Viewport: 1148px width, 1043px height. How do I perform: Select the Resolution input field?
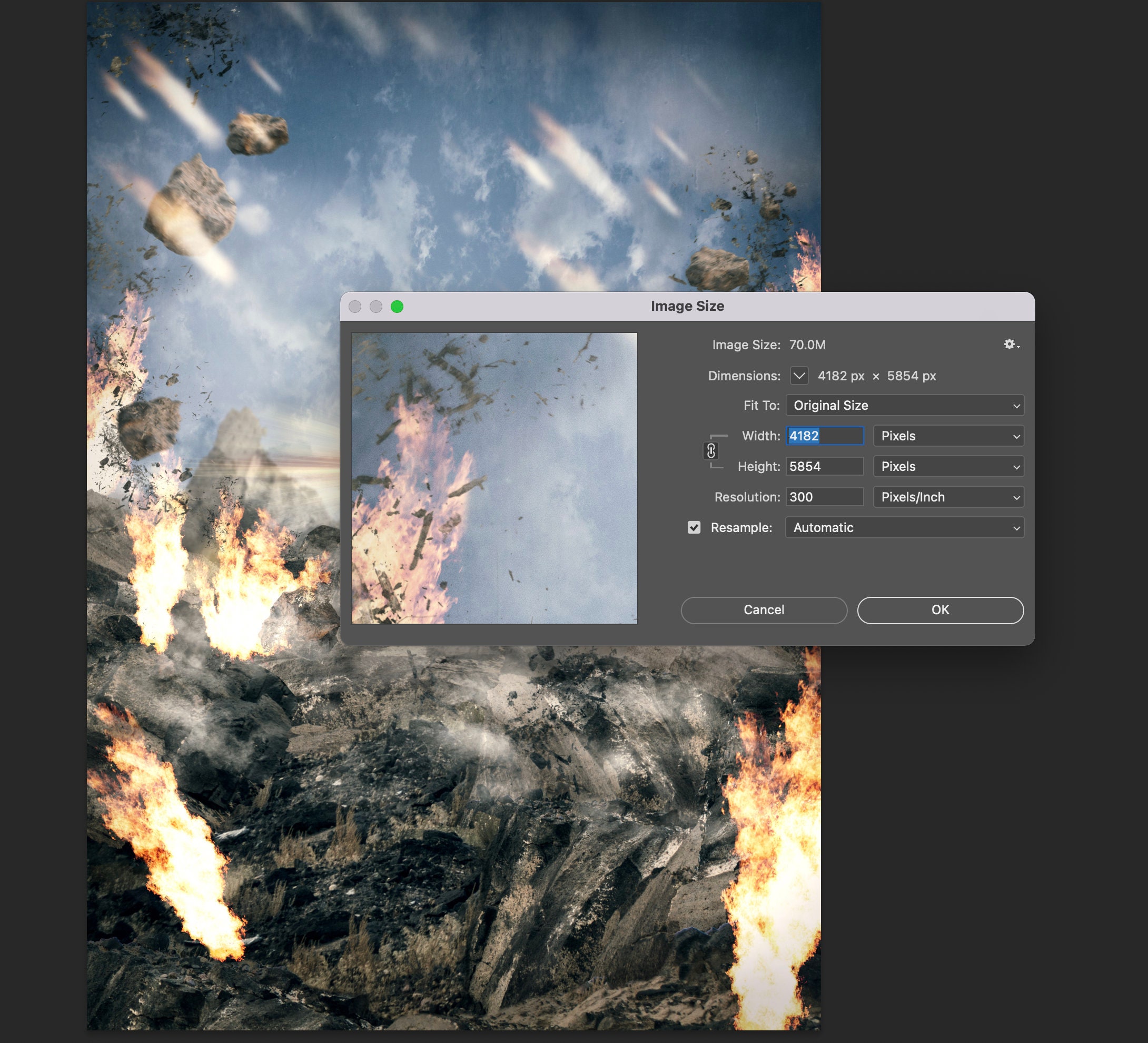tap(825, 497)
